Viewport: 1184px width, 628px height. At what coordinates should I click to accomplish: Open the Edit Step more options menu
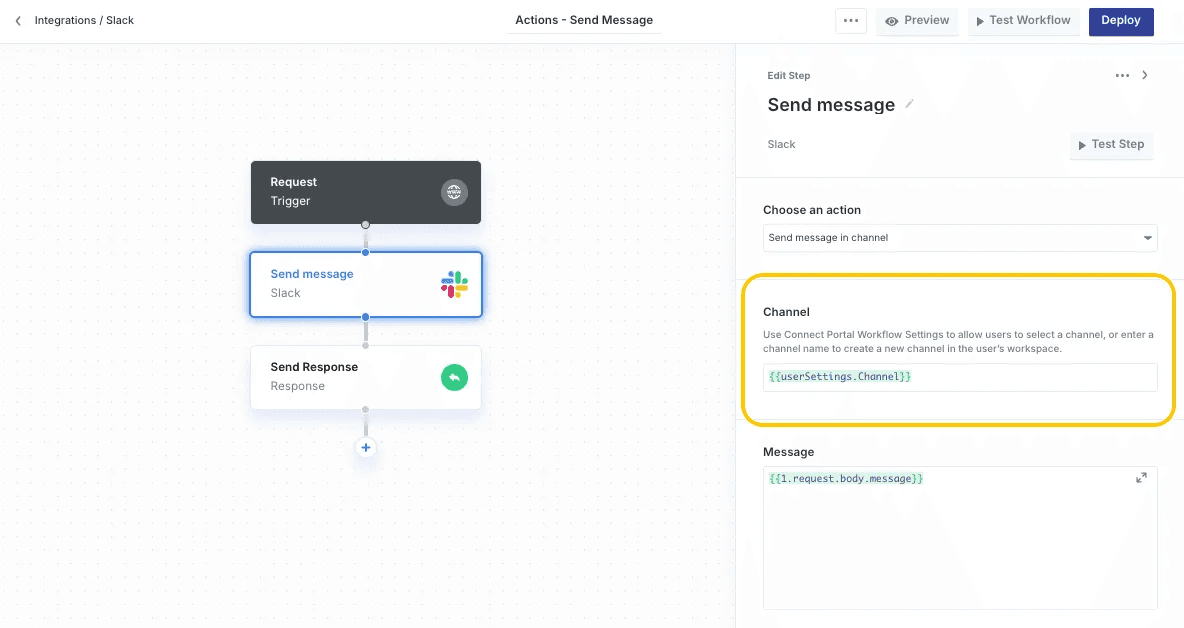point(1122,75)
